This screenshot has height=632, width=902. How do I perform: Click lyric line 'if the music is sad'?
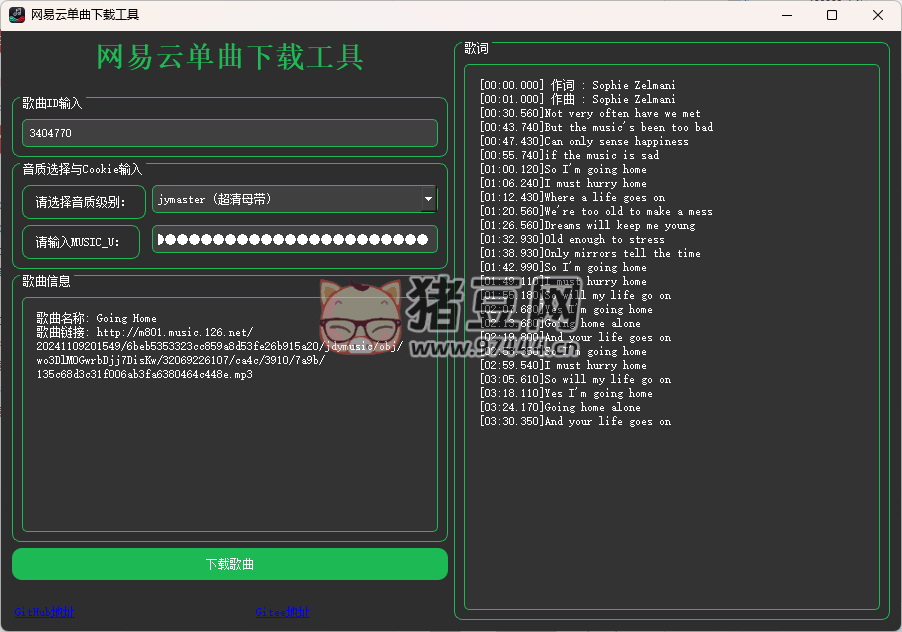(x=570, y=155)
